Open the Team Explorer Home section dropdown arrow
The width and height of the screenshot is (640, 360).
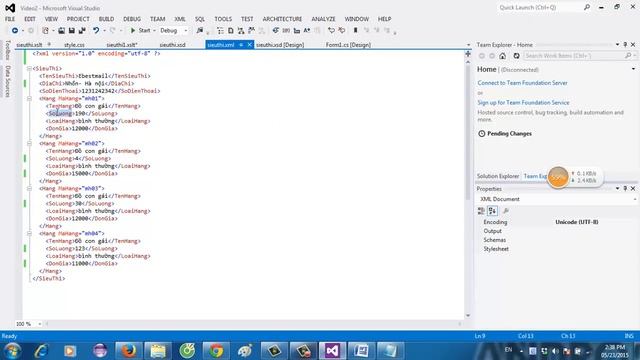click(633, 69)
